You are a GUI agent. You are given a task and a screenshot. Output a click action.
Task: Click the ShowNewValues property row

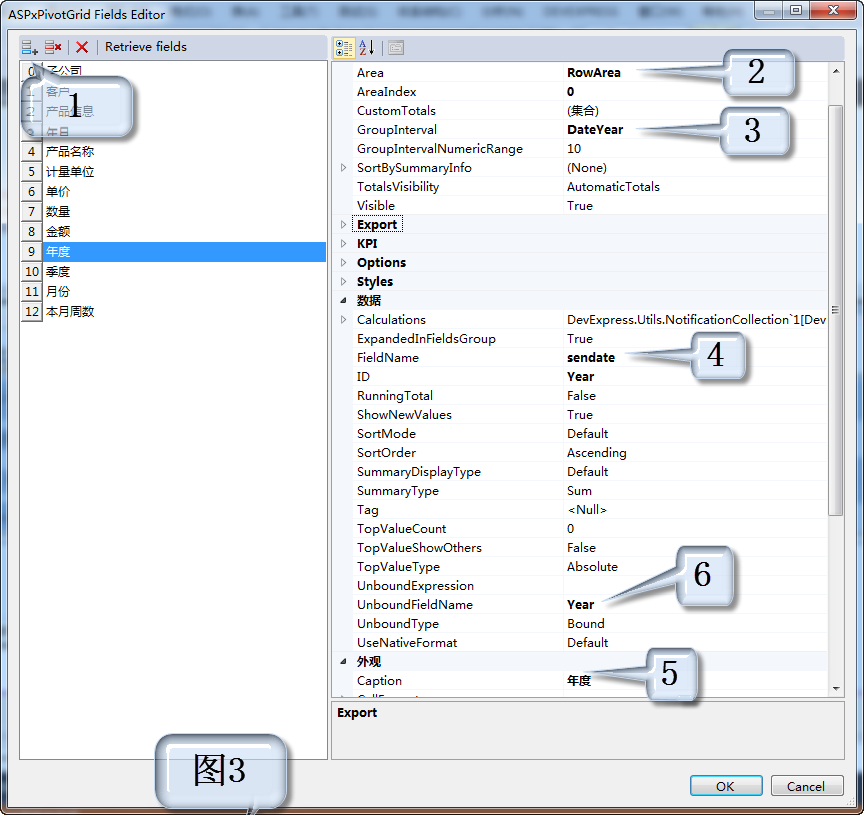tap(590, 414)
